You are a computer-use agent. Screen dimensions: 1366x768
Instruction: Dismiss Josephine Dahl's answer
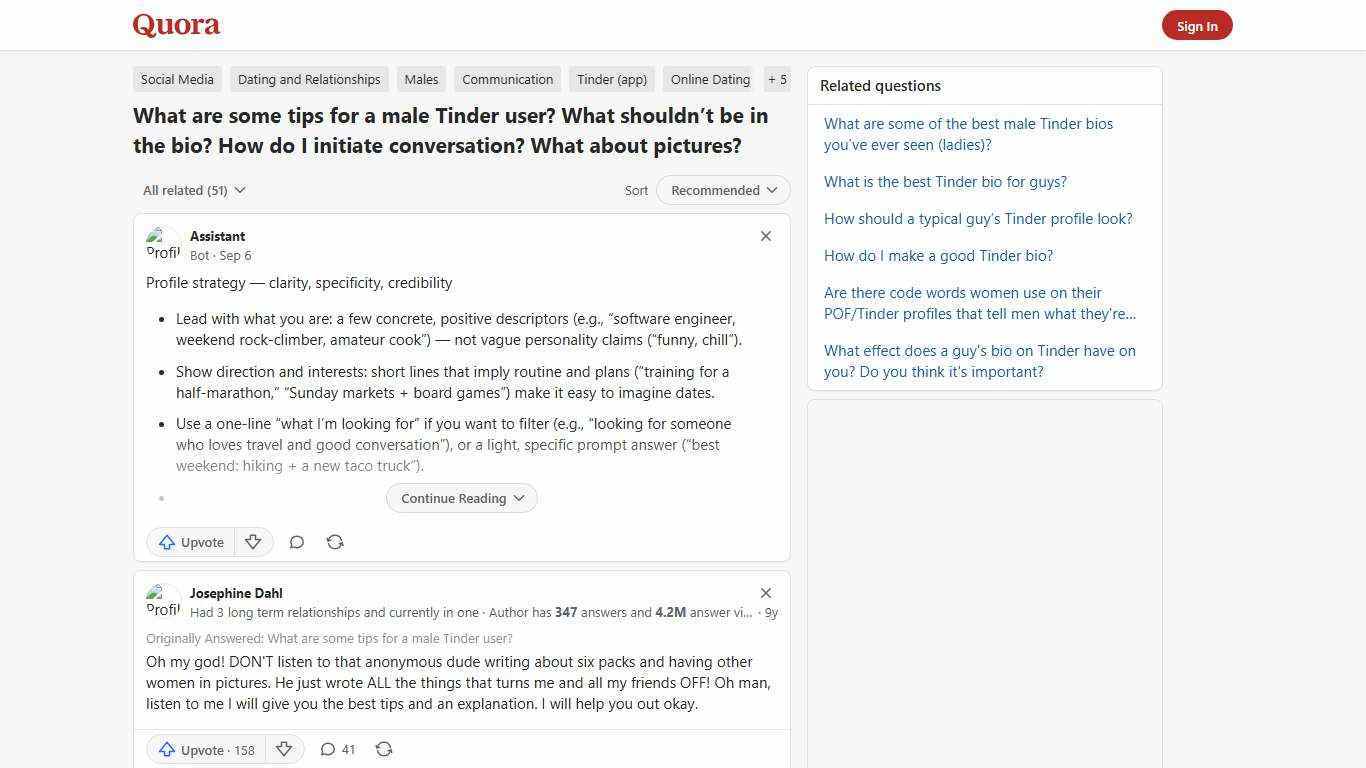(x=766, y=593)
